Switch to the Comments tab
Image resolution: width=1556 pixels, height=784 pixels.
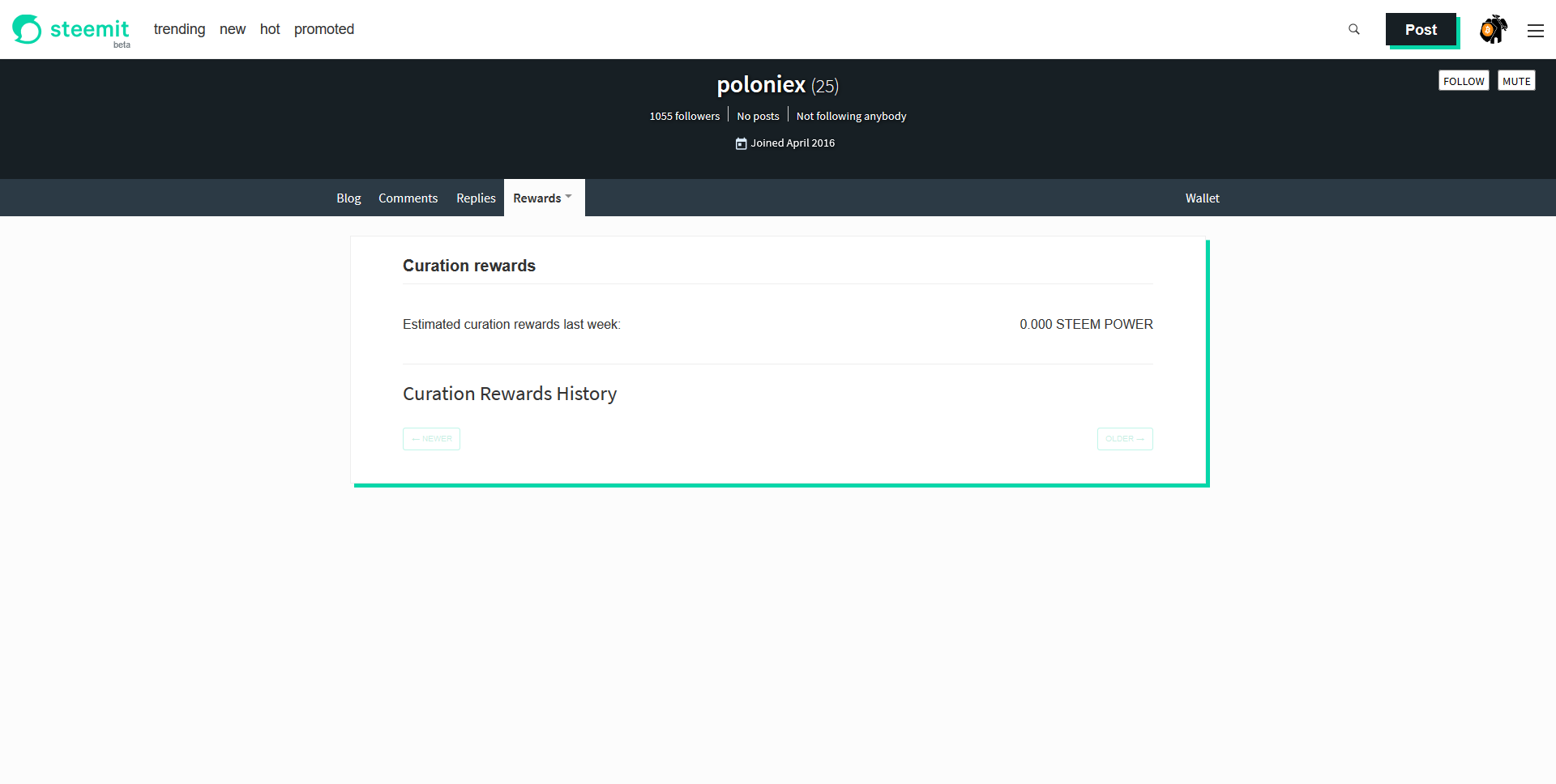(x=408, y=198)
